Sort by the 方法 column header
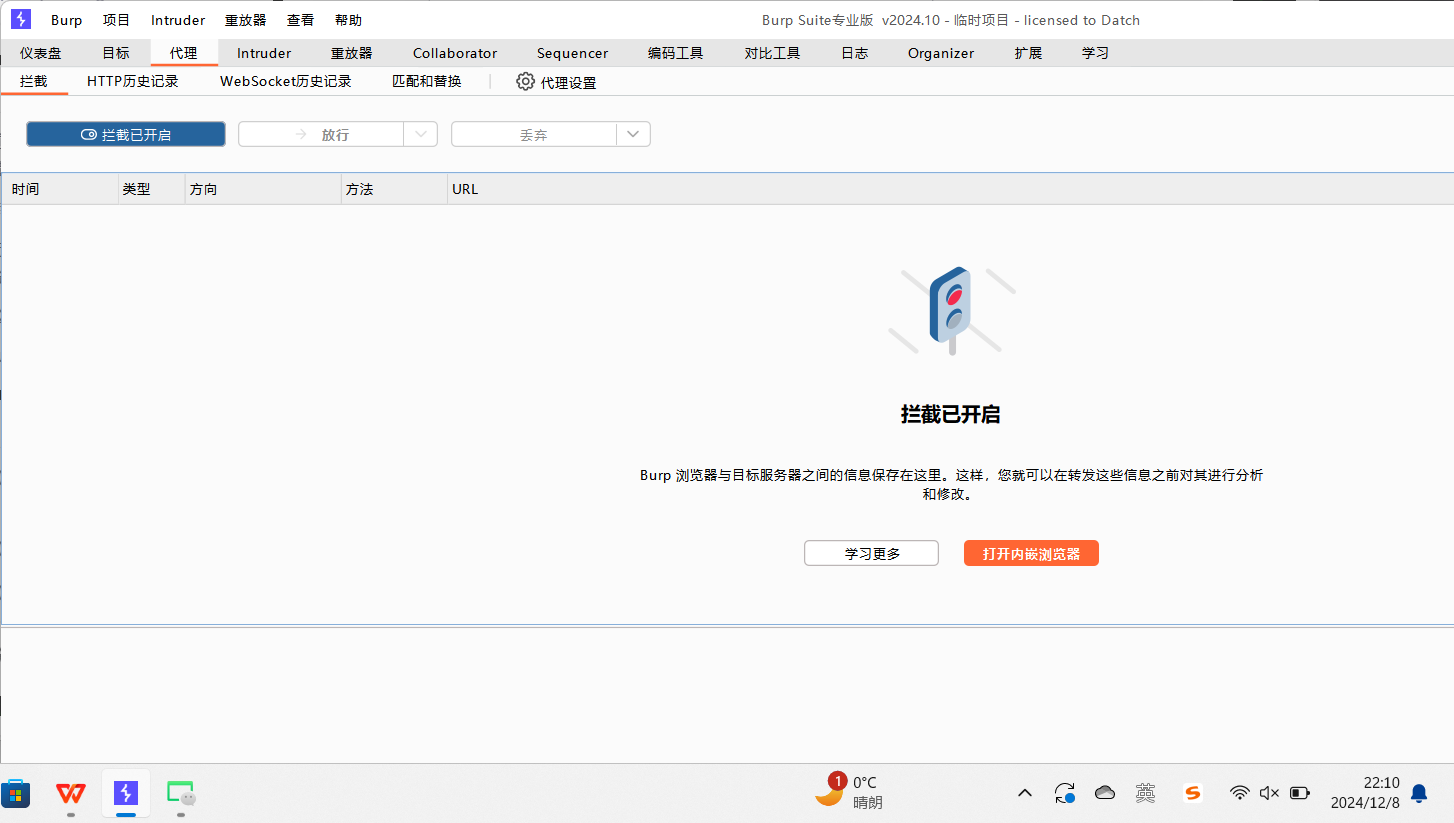1454x823 pixels. (x=395, y=189)
